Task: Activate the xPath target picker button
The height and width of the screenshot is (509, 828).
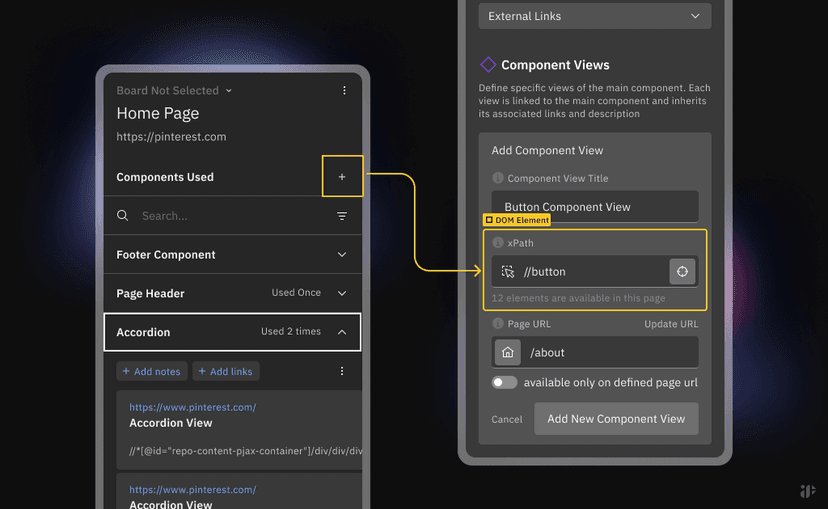Action: click(x=682, y=271)
